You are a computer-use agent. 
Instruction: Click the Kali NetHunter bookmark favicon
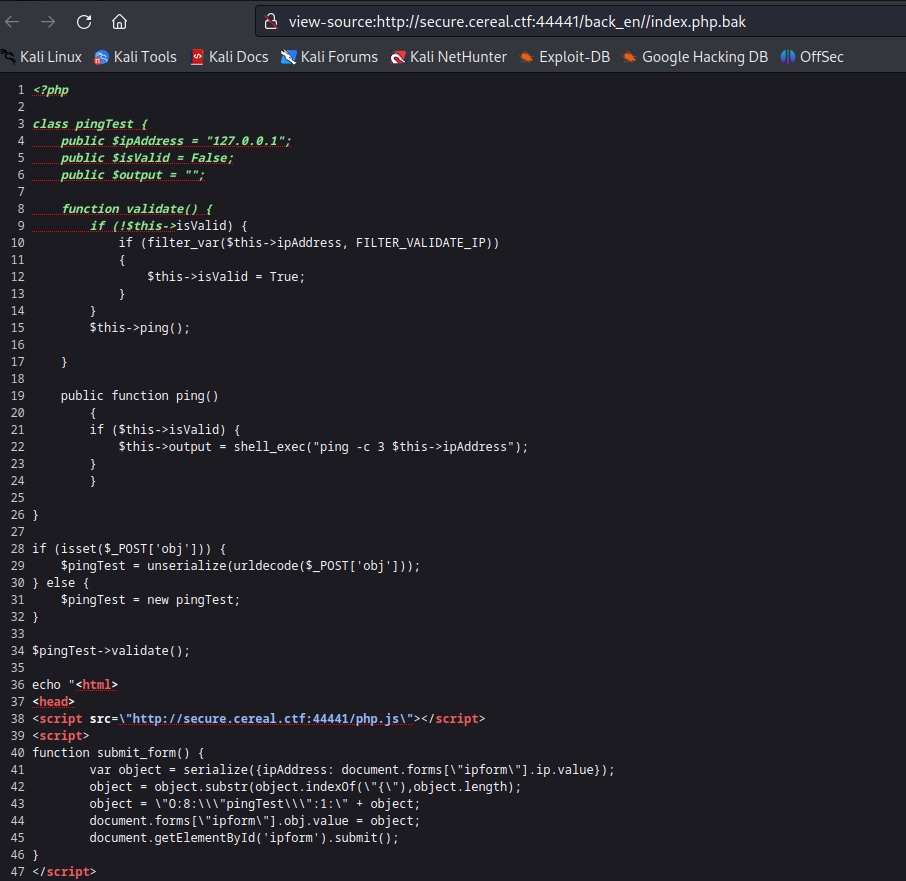click(398, 57)
